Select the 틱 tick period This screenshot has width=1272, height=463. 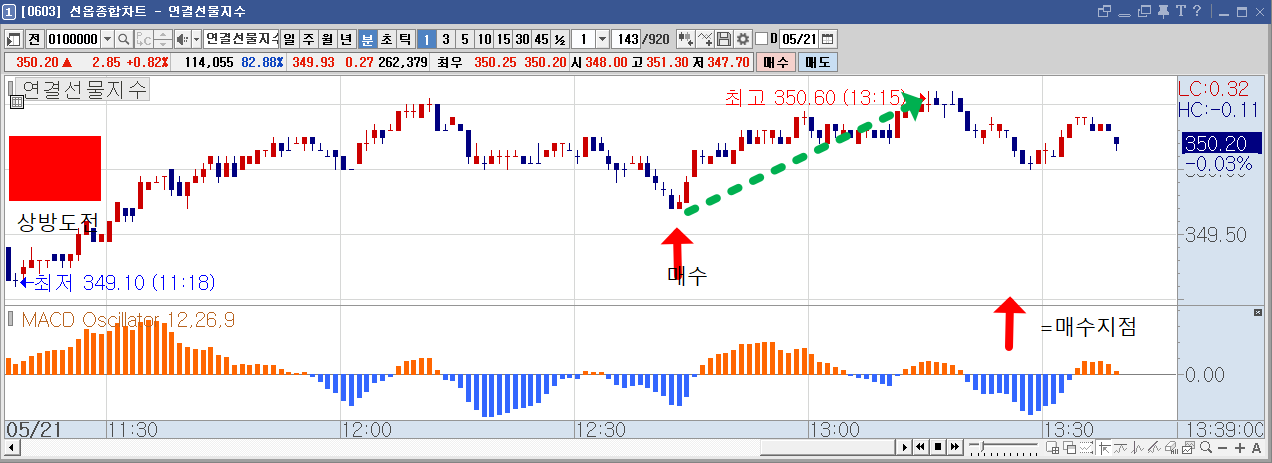(x=405, y=39)
